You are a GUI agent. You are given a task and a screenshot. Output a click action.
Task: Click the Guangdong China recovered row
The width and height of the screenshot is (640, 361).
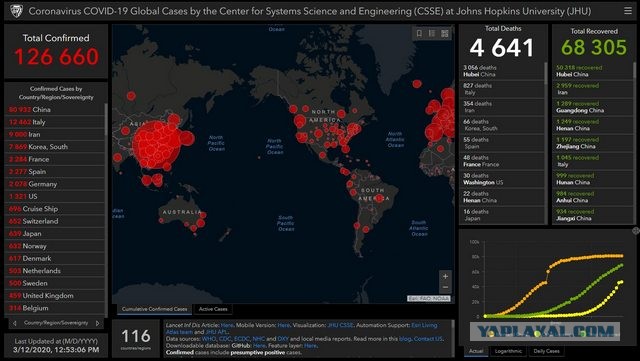(593, 107)
